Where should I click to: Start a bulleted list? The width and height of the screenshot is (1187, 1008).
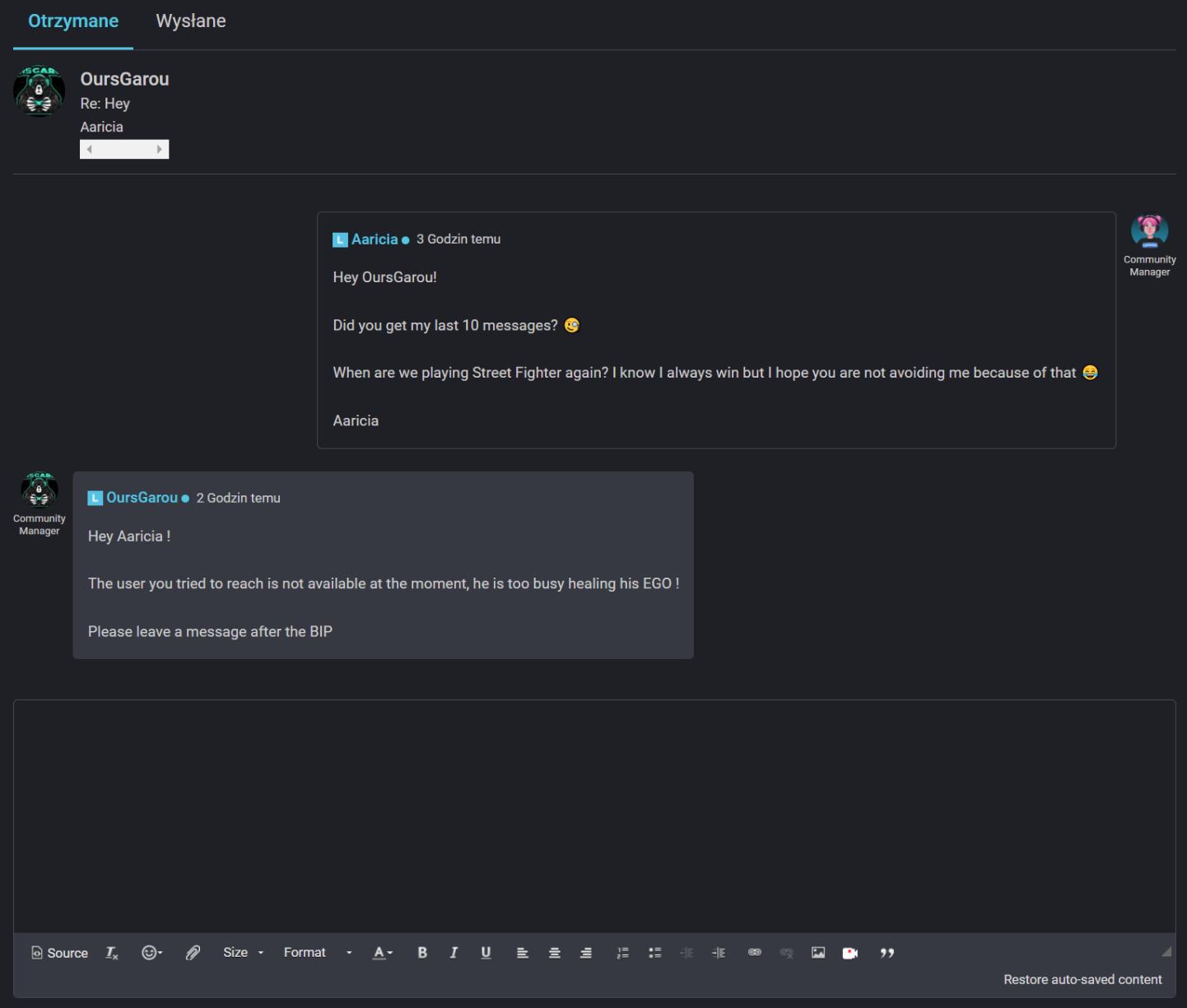[x=655, y=952]
